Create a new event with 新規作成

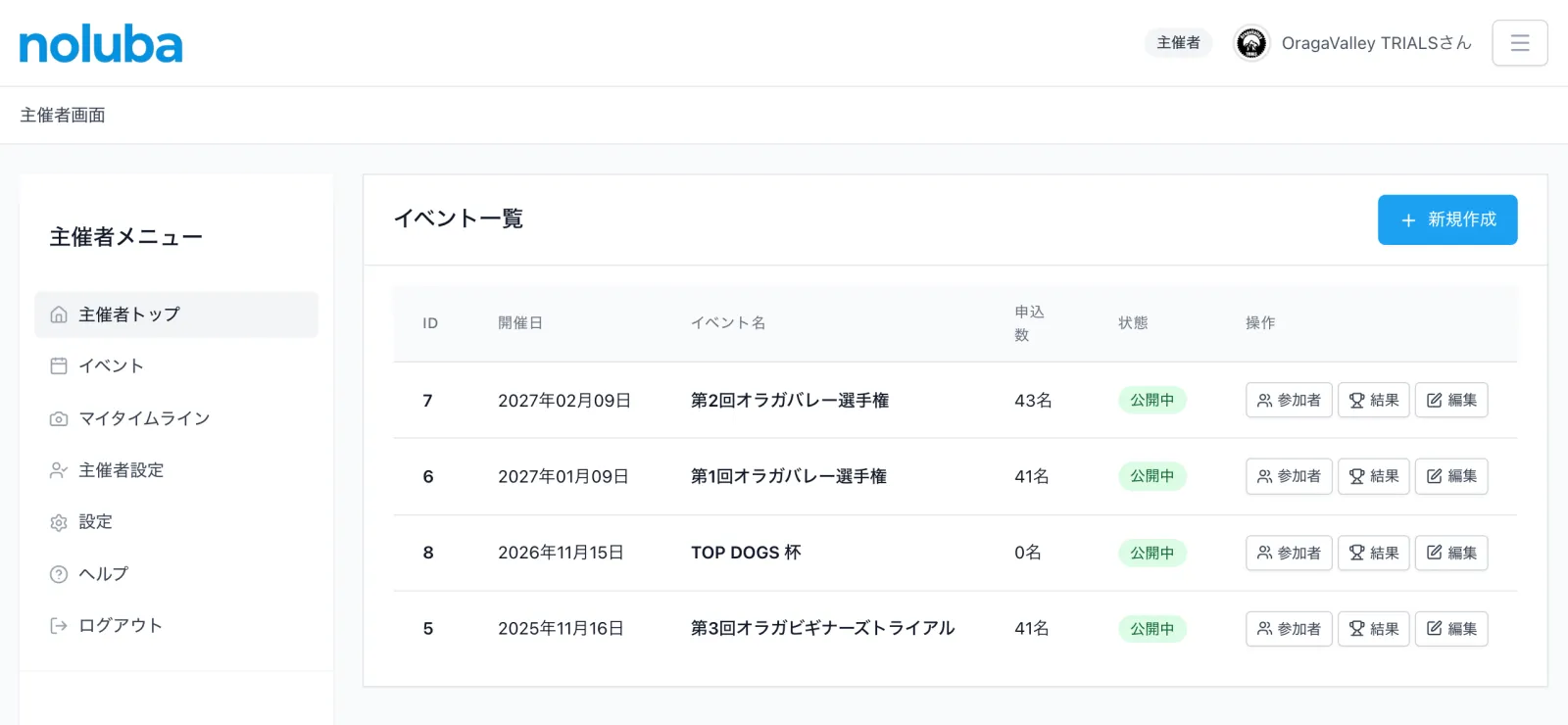[x=1447, y=219]
